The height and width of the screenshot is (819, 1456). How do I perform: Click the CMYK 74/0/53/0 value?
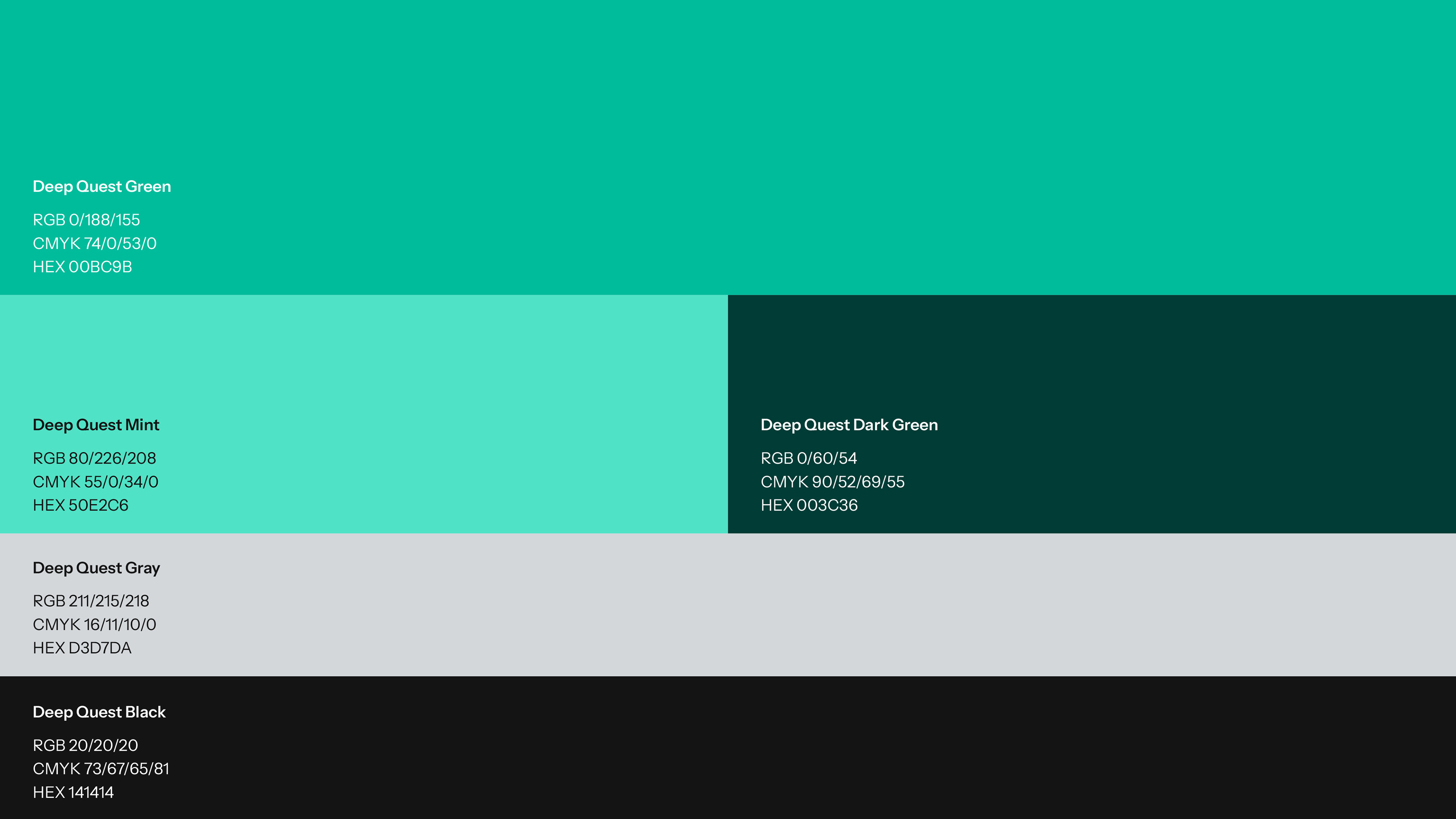click(95, 243)
